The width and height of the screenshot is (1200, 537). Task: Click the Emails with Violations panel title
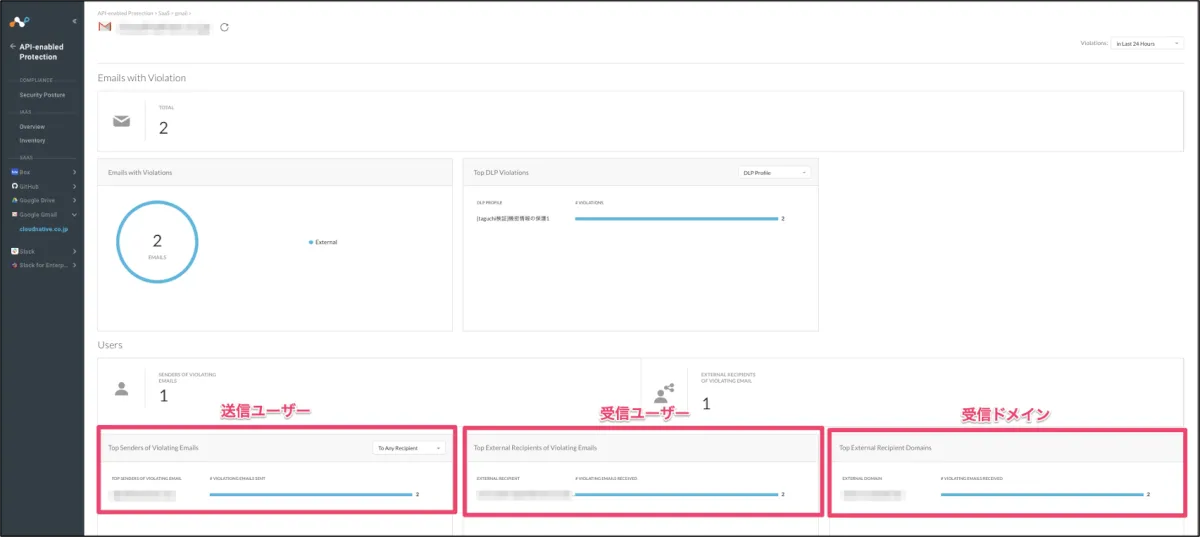[x=140, y=172]
